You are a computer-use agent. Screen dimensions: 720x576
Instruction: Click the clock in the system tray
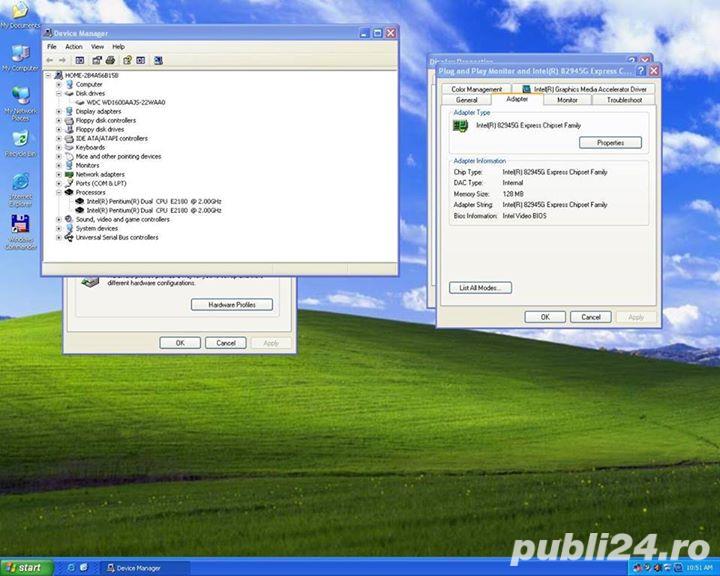699,568
